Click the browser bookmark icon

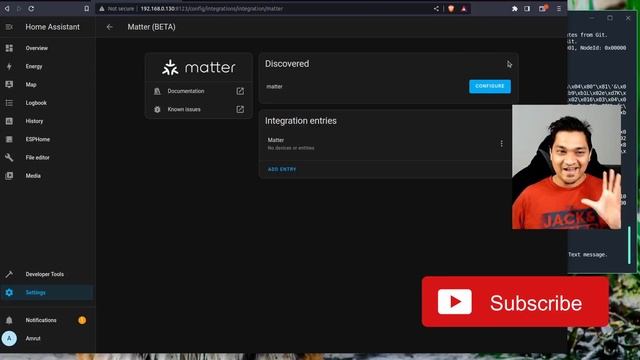pos(87,9)
